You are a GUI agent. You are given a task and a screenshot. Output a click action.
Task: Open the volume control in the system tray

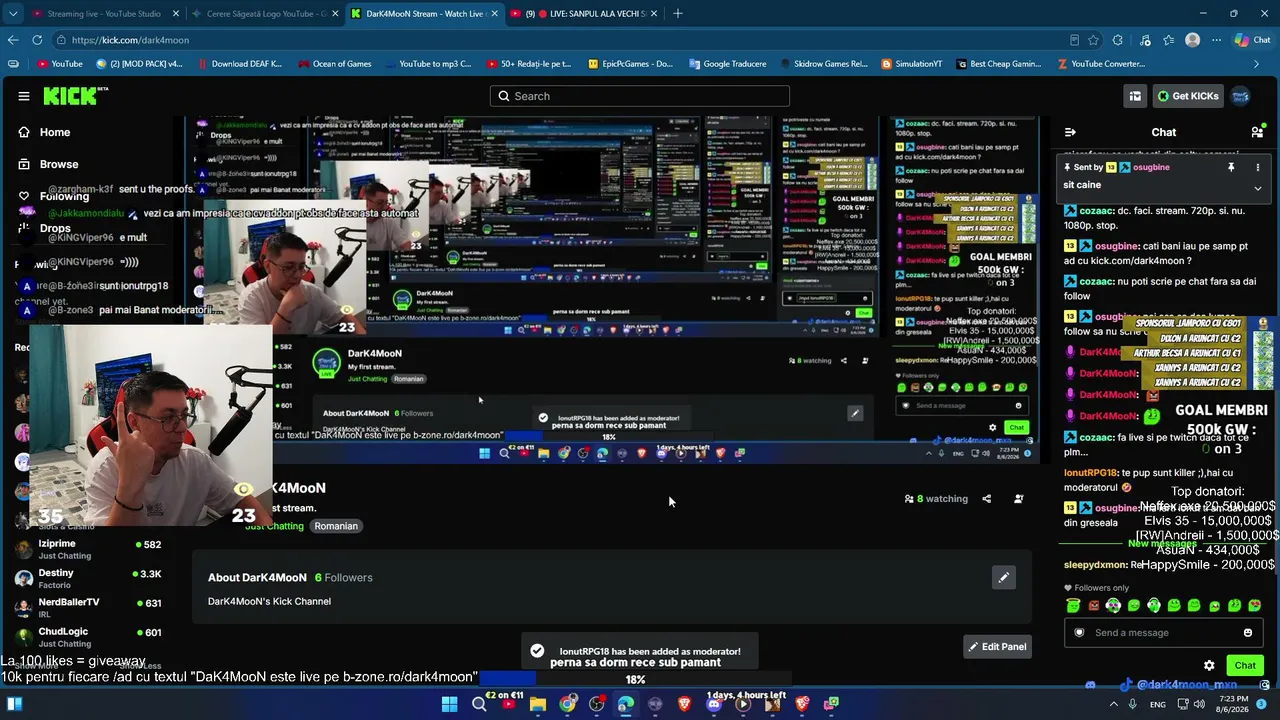(x=1200, y=704)
